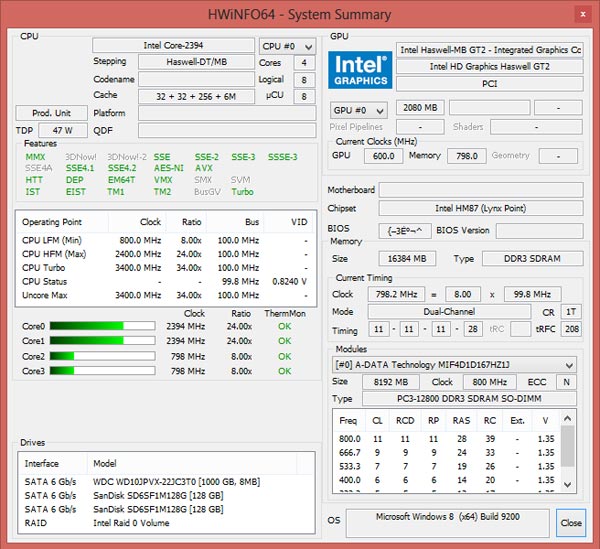Screen dimensions: 600x549
Task: Click the Interface column header in Drives
Action: tap(52, 464)
